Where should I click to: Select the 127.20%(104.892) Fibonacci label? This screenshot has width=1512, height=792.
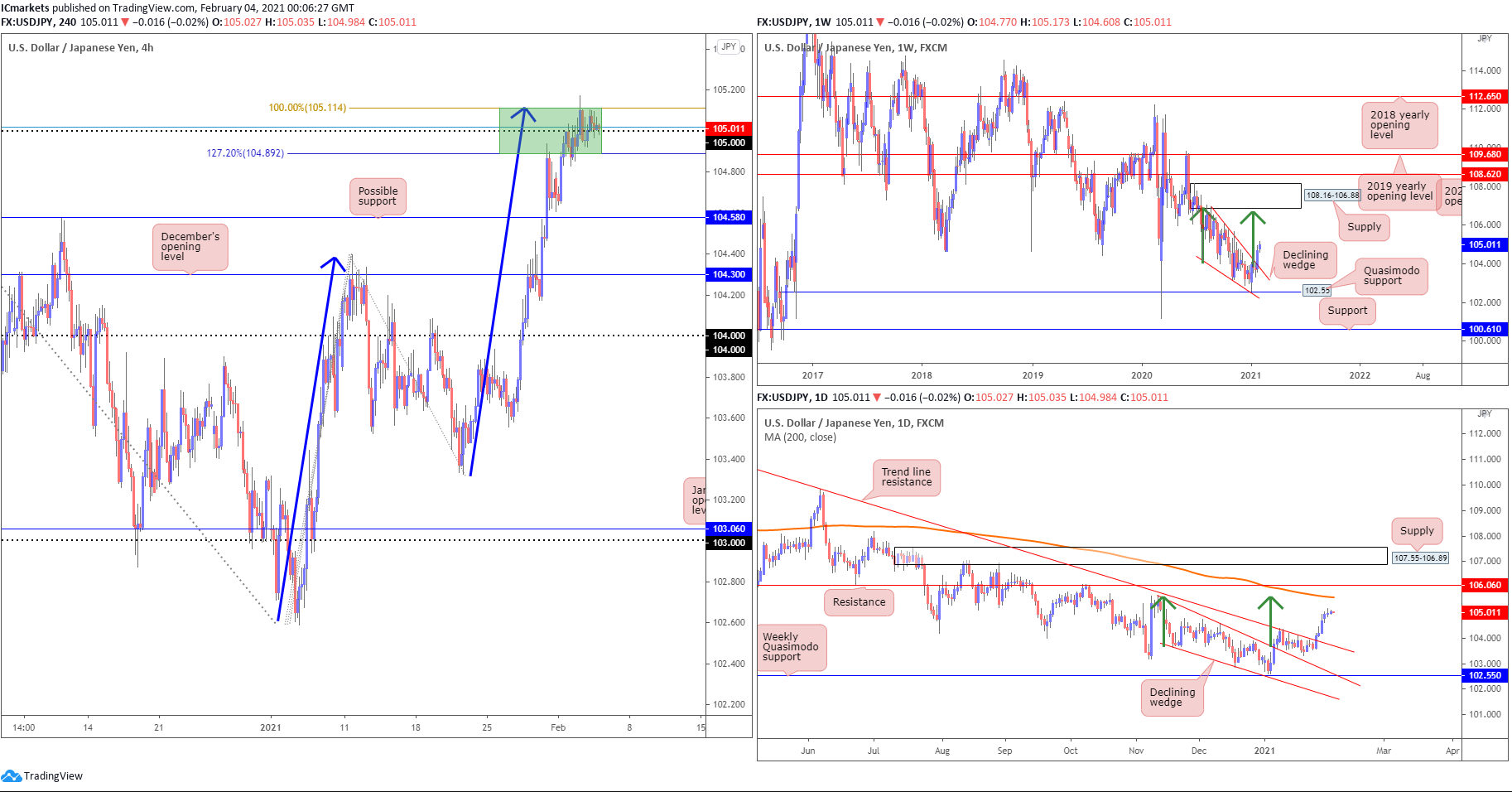tap(245, 153)
